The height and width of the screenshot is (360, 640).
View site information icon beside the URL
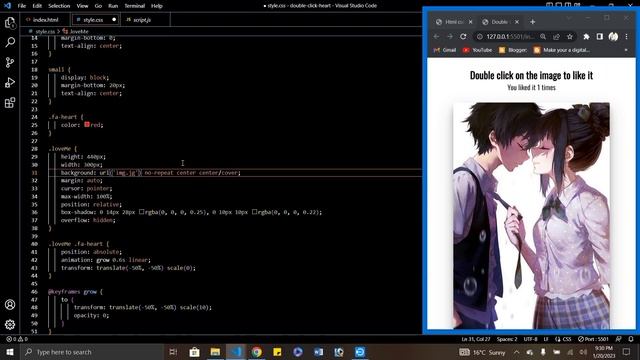[480, 37]
